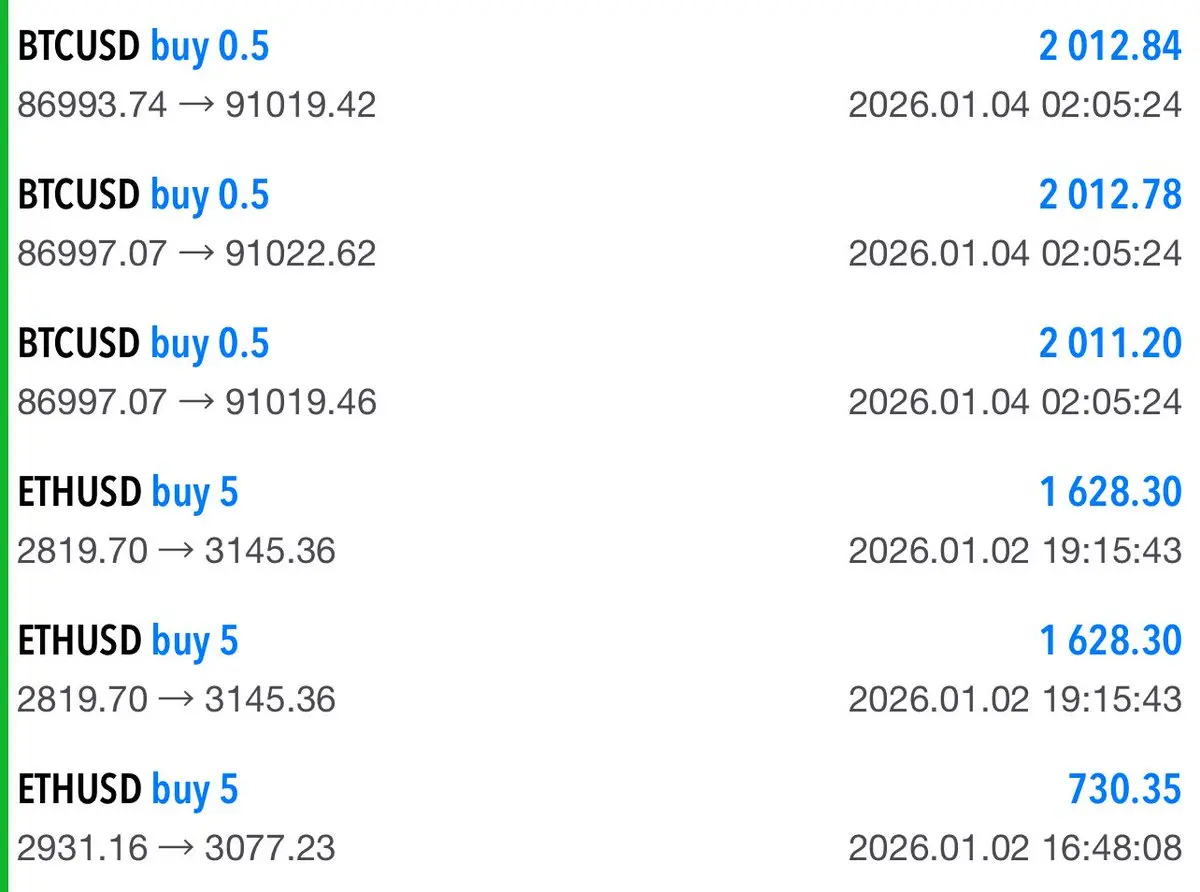Click the entry price 2931.16

pos(82,848)
